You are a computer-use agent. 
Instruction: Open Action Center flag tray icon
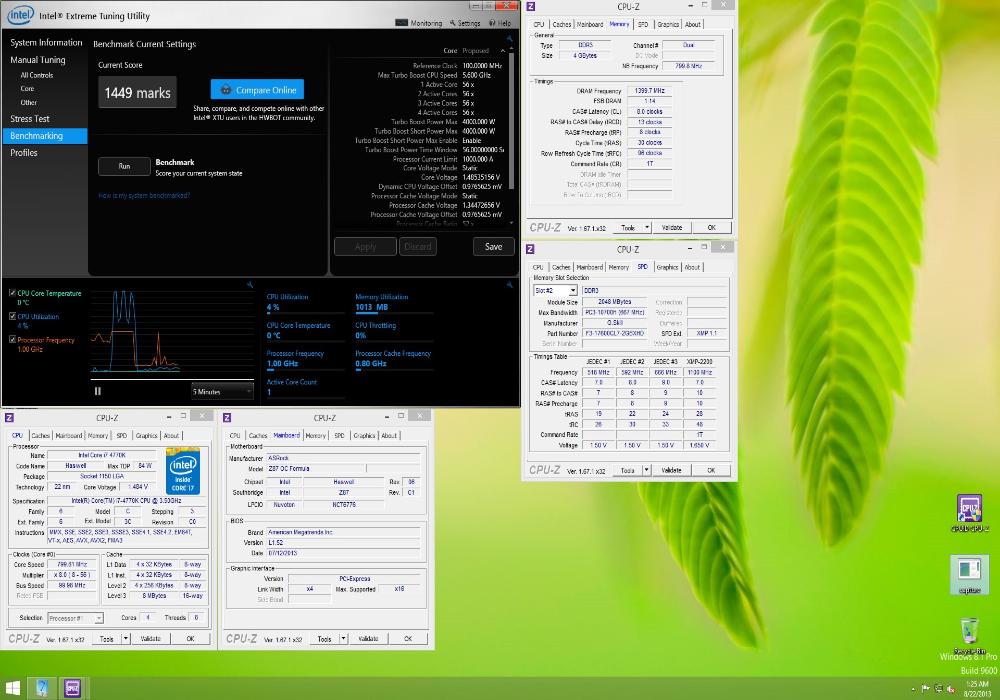(x=925, y=689)
